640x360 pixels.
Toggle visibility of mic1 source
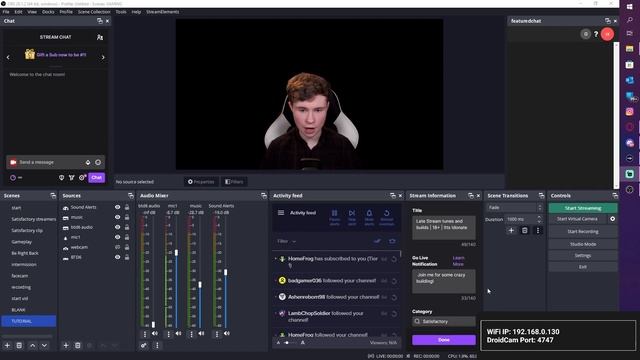pyautogui.click(x=118, y=237)
